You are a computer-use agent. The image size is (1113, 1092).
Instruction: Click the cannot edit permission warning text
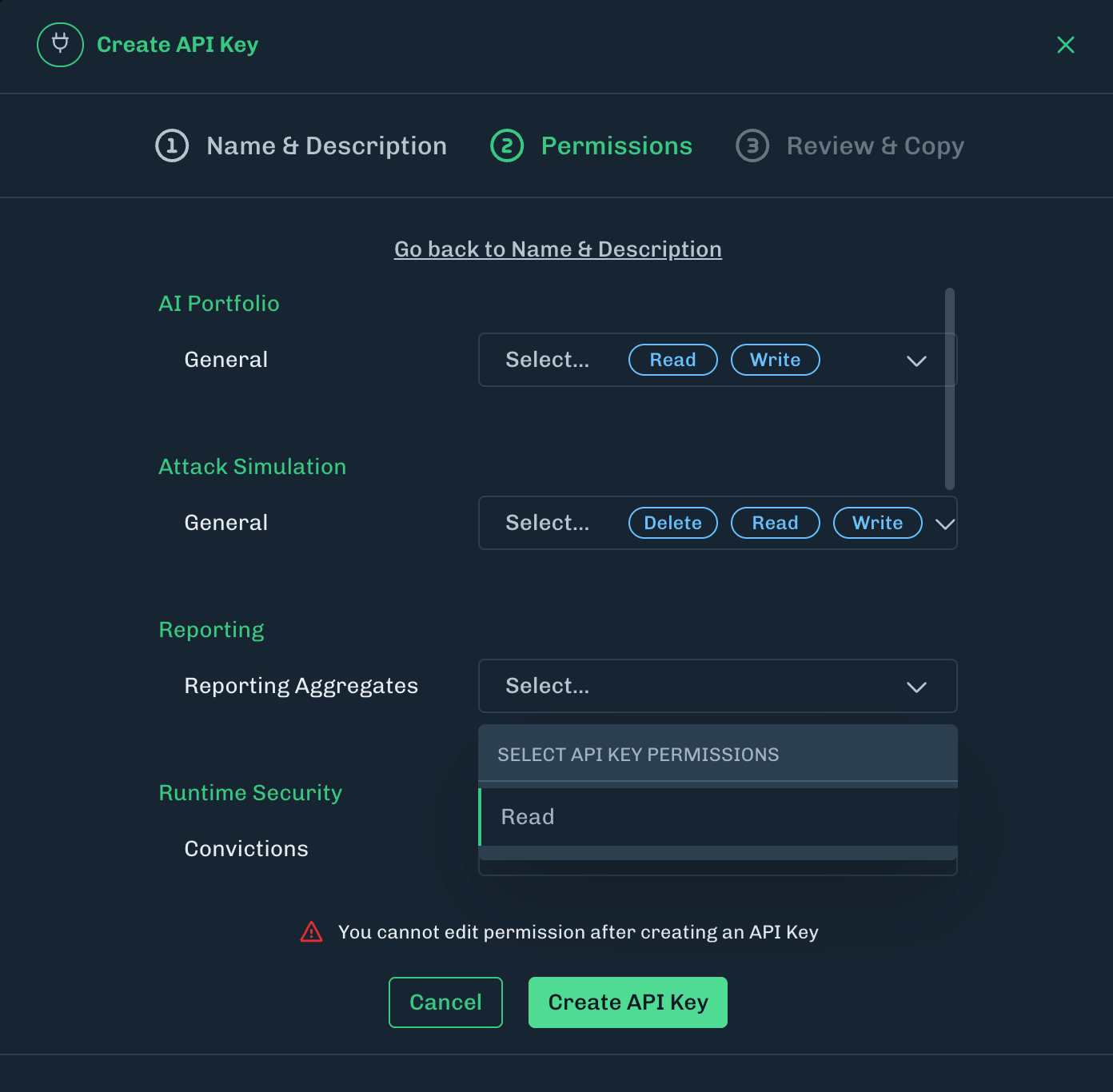[x=578, y=932]
